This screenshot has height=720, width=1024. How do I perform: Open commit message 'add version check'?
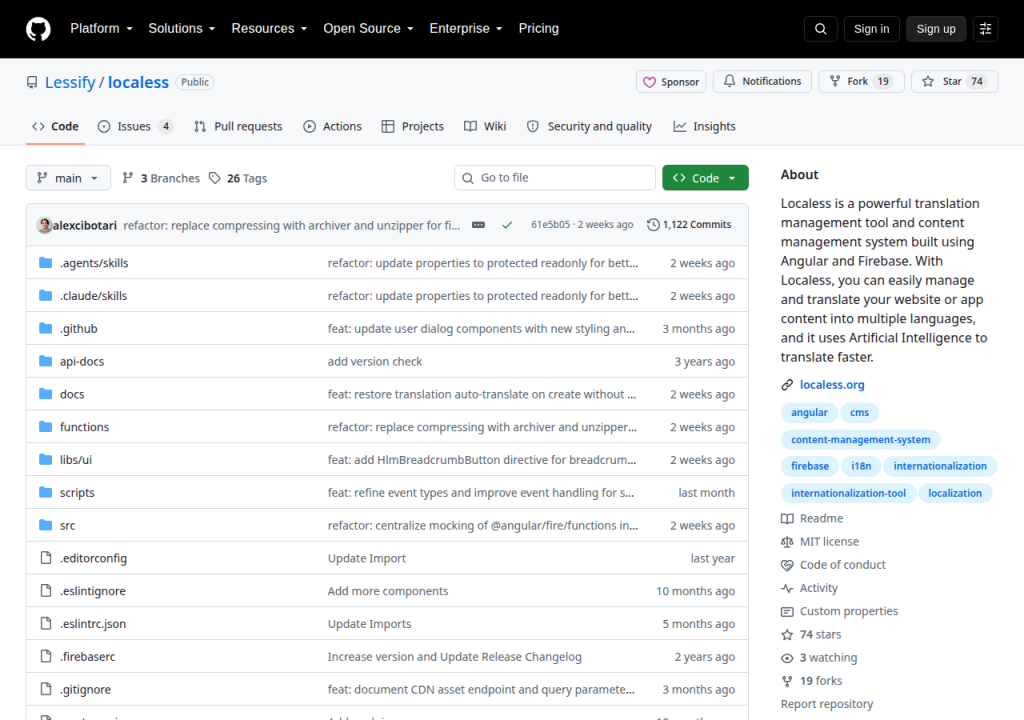pos(375,361)
